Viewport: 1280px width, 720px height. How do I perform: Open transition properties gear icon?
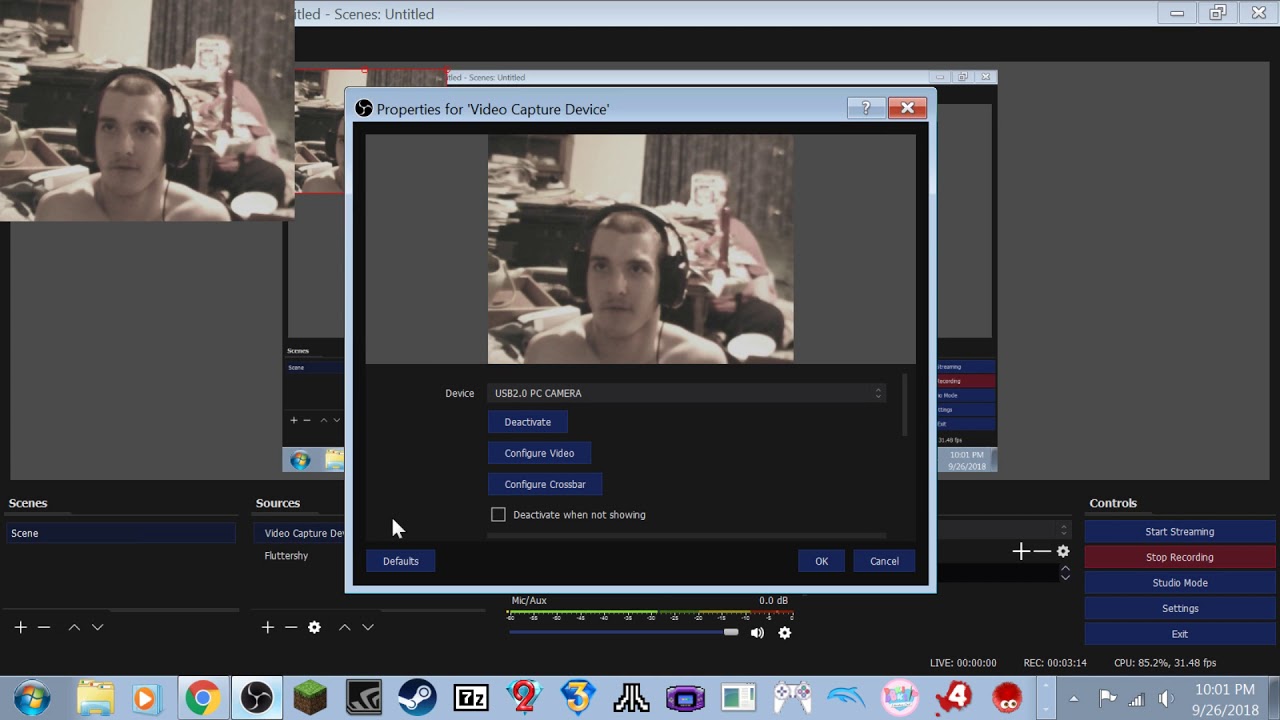1063,551
